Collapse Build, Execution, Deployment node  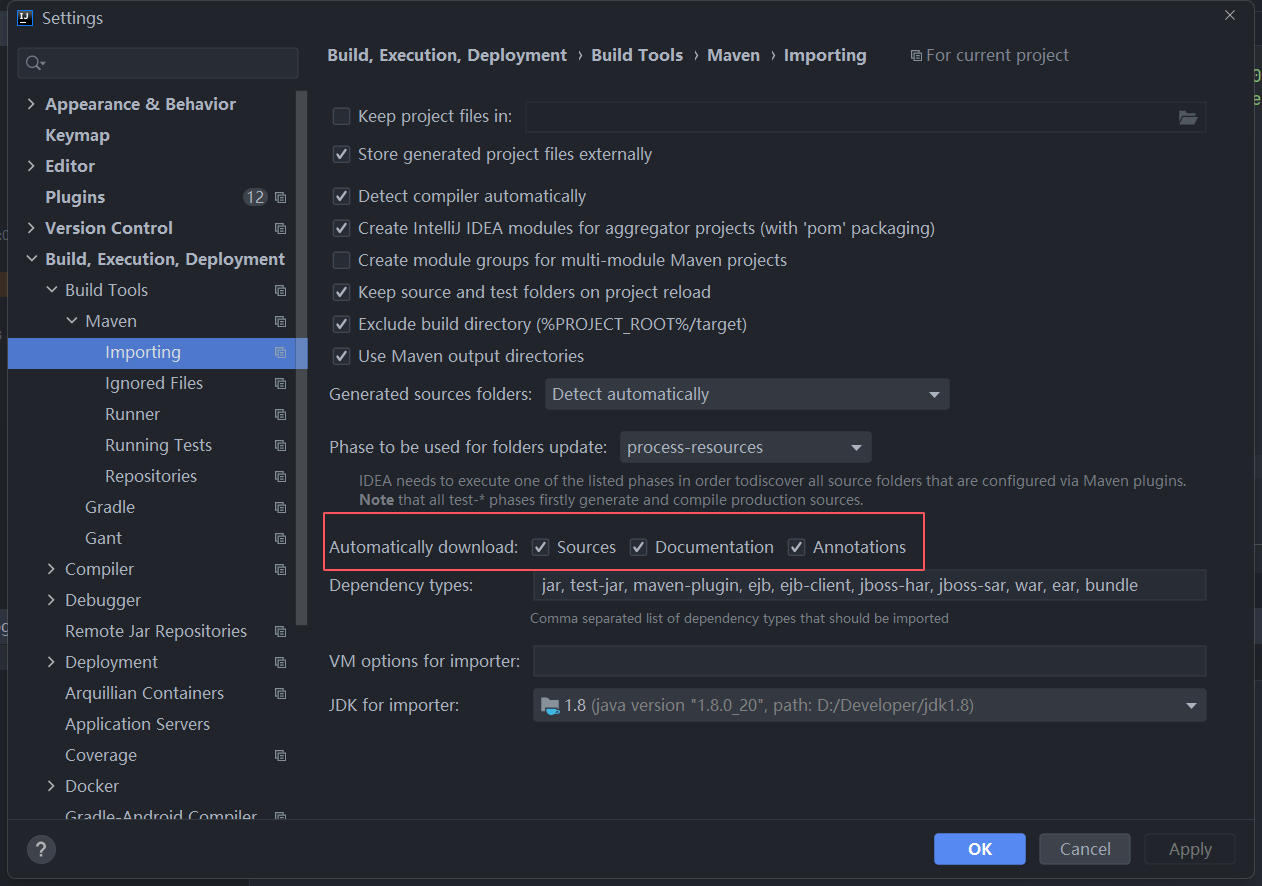(31, 259)
